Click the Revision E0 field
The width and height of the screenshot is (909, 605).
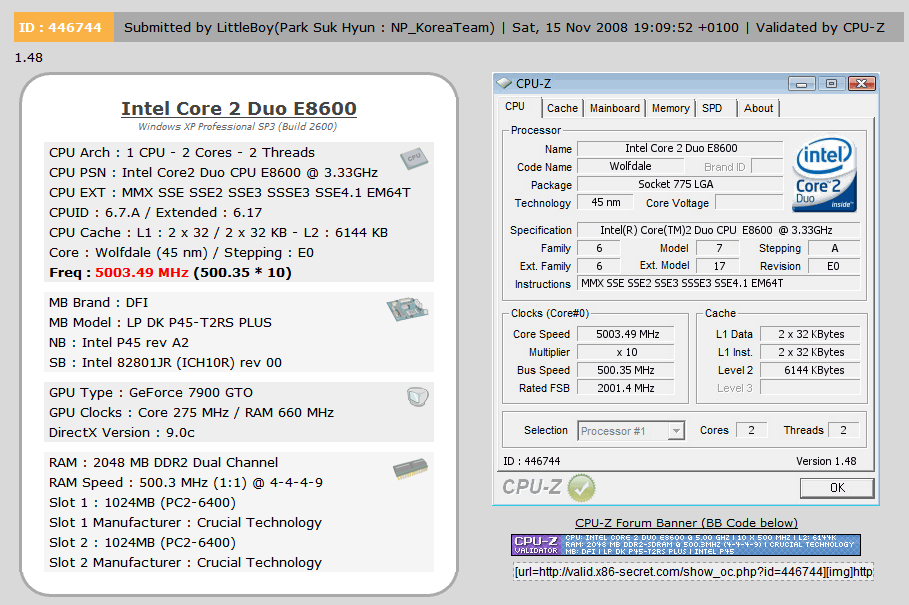click(x=834, y=266)
